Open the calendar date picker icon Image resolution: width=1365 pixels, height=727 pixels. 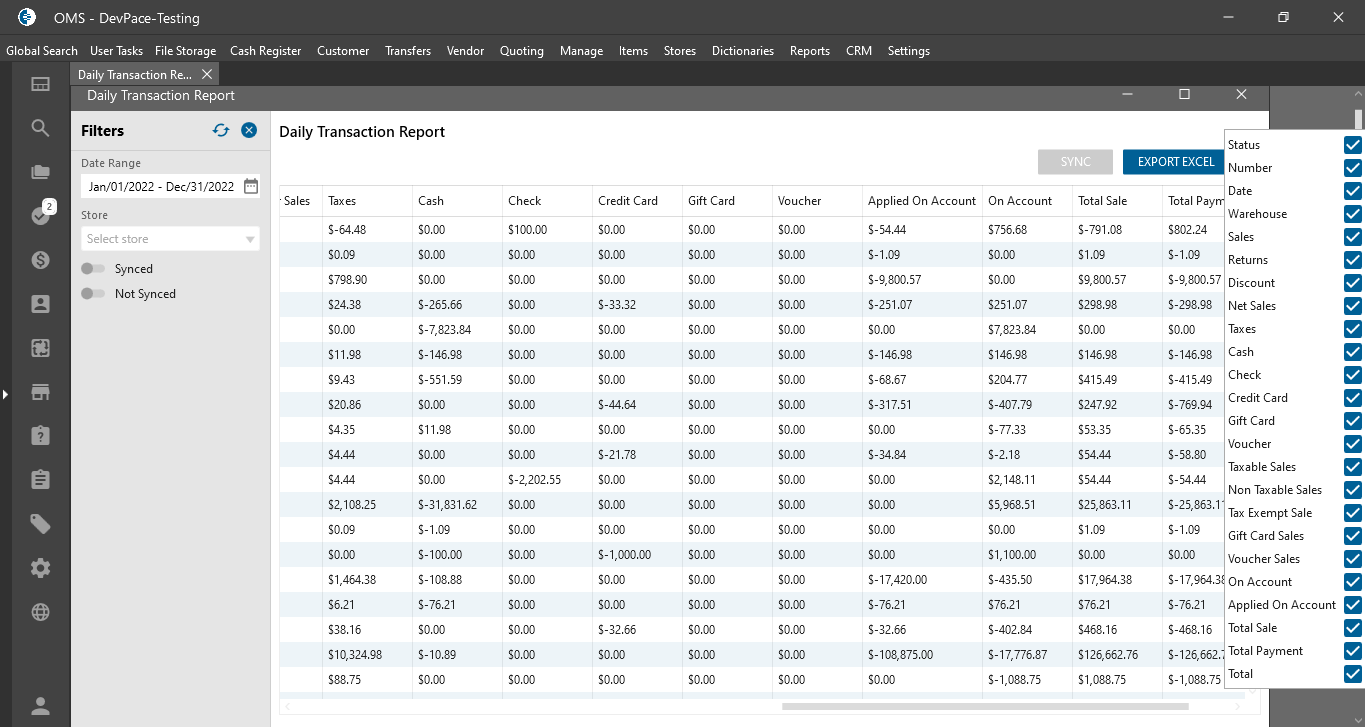[251, 186]
